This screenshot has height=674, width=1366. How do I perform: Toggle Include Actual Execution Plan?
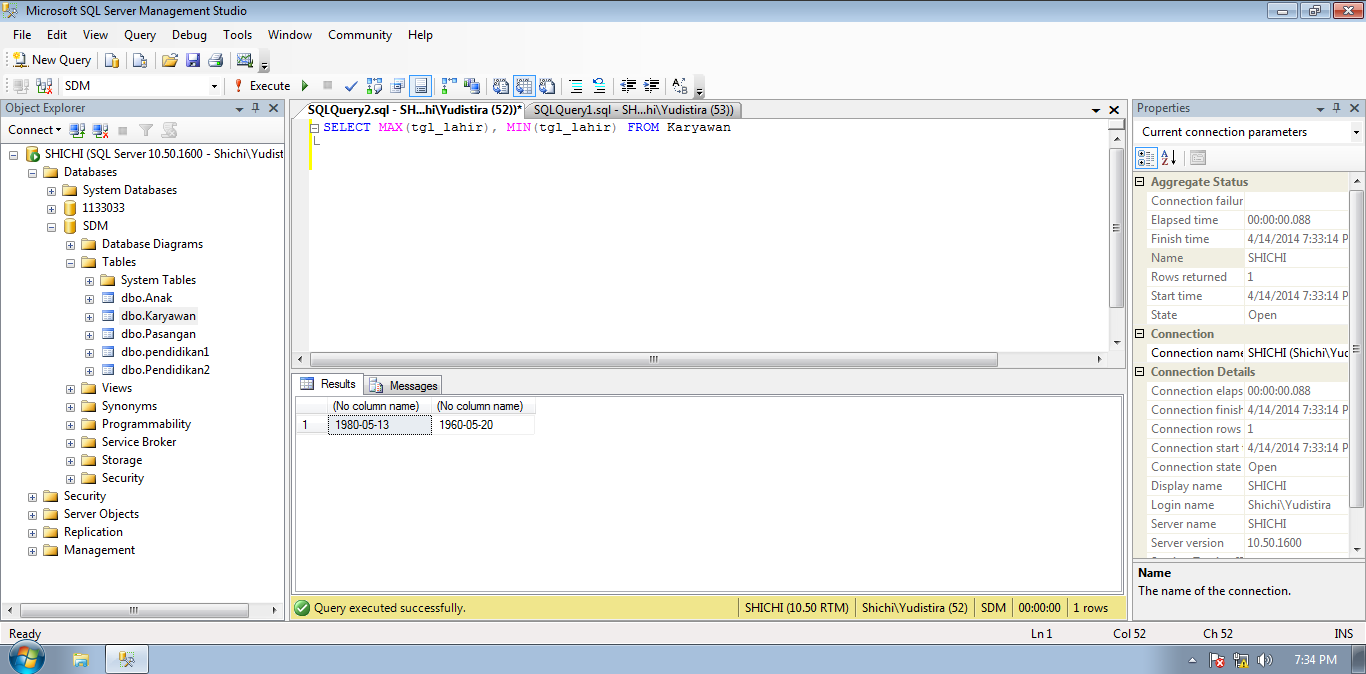coord(449,86)
